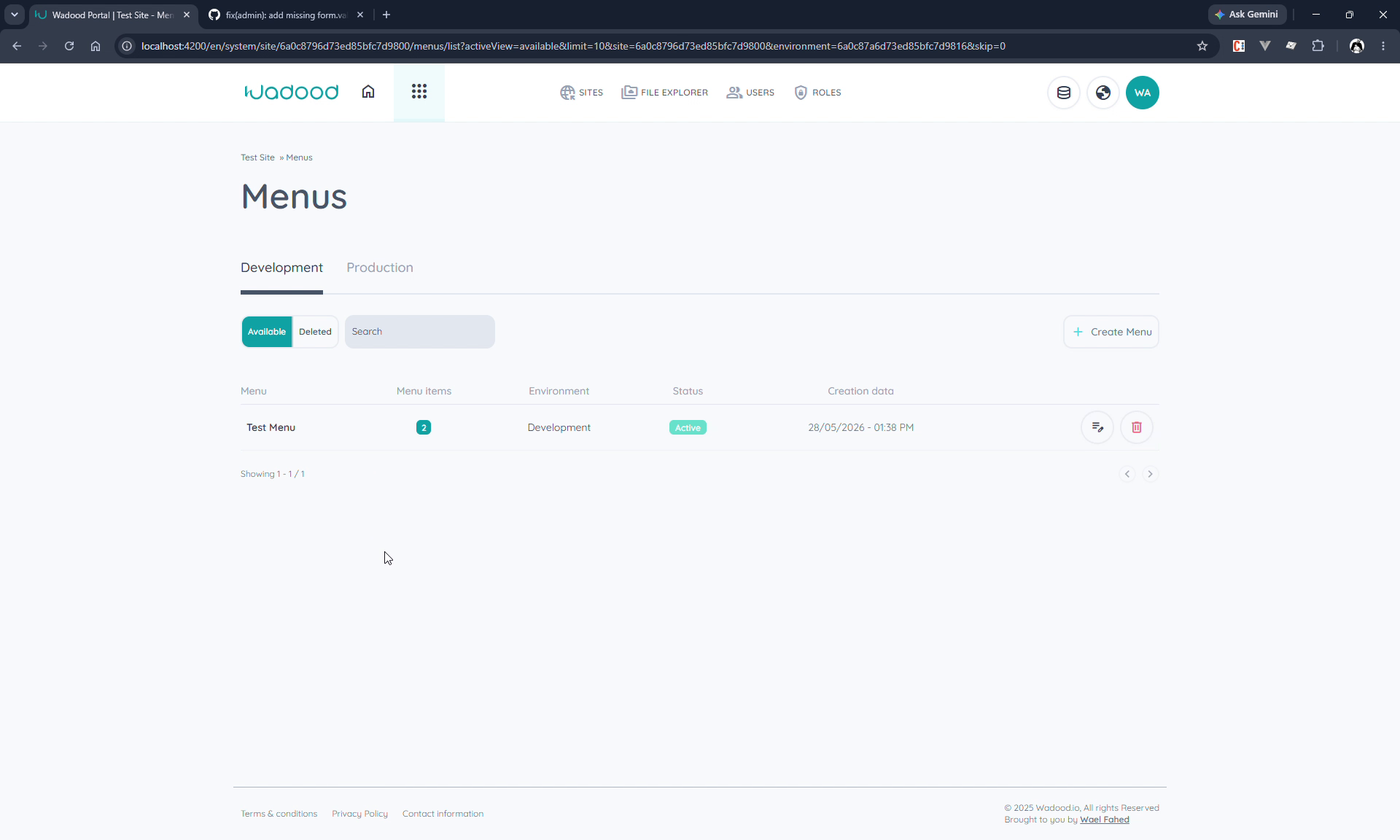The height and width of the screenshot is (840, 1400).
Task: Open the globe language selector
Action: (x=1103, y=93)
